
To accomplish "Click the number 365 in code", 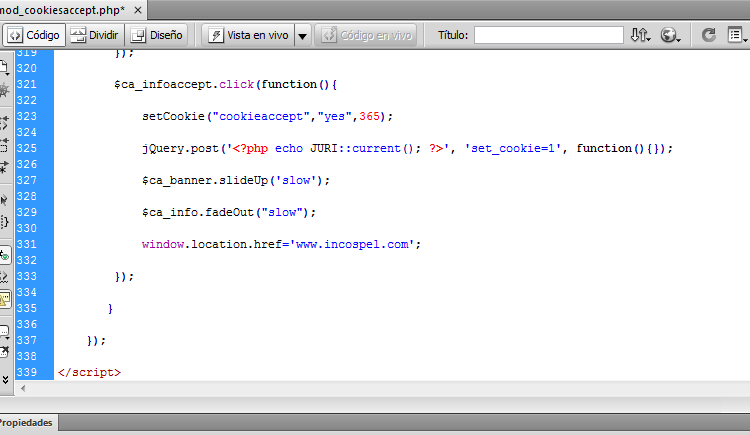I will [x=369, y=116].
